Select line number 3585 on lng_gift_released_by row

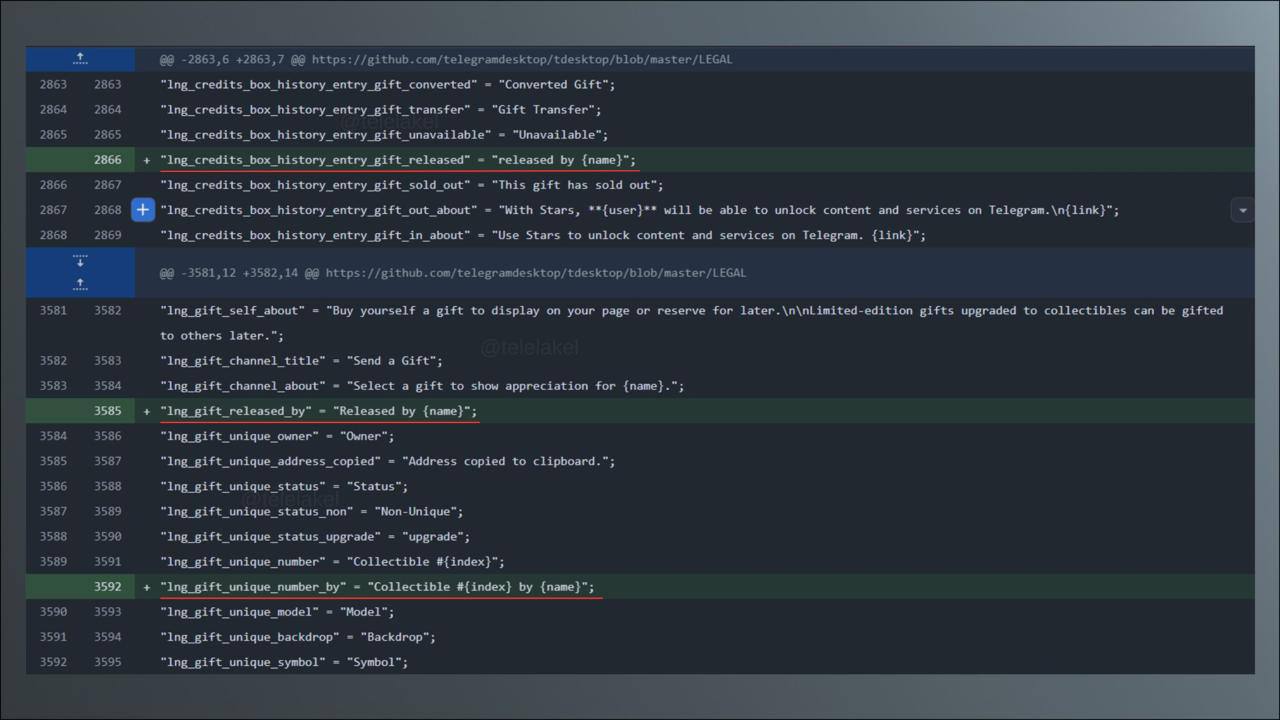[108, 411]
